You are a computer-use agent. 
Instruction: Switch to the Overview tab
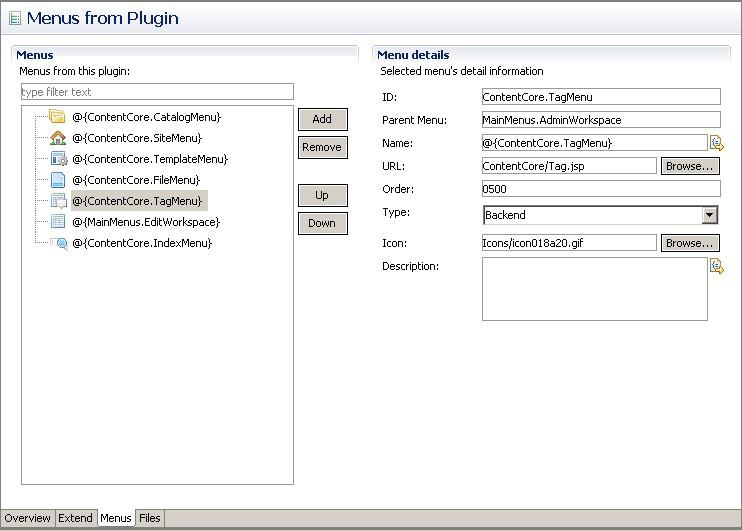coord(27,518)
